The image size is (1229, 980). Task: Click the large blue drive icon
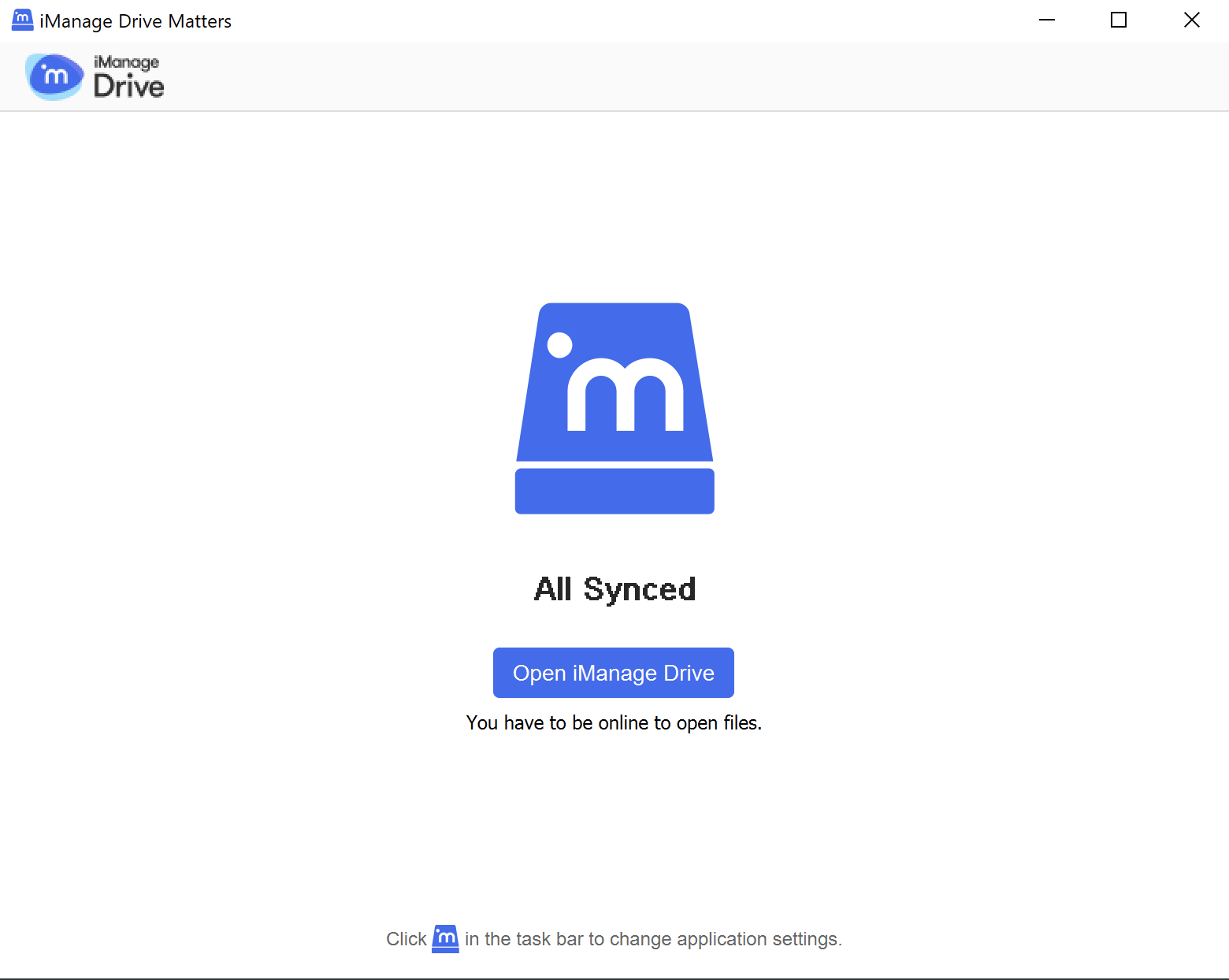tap(614, 408)
